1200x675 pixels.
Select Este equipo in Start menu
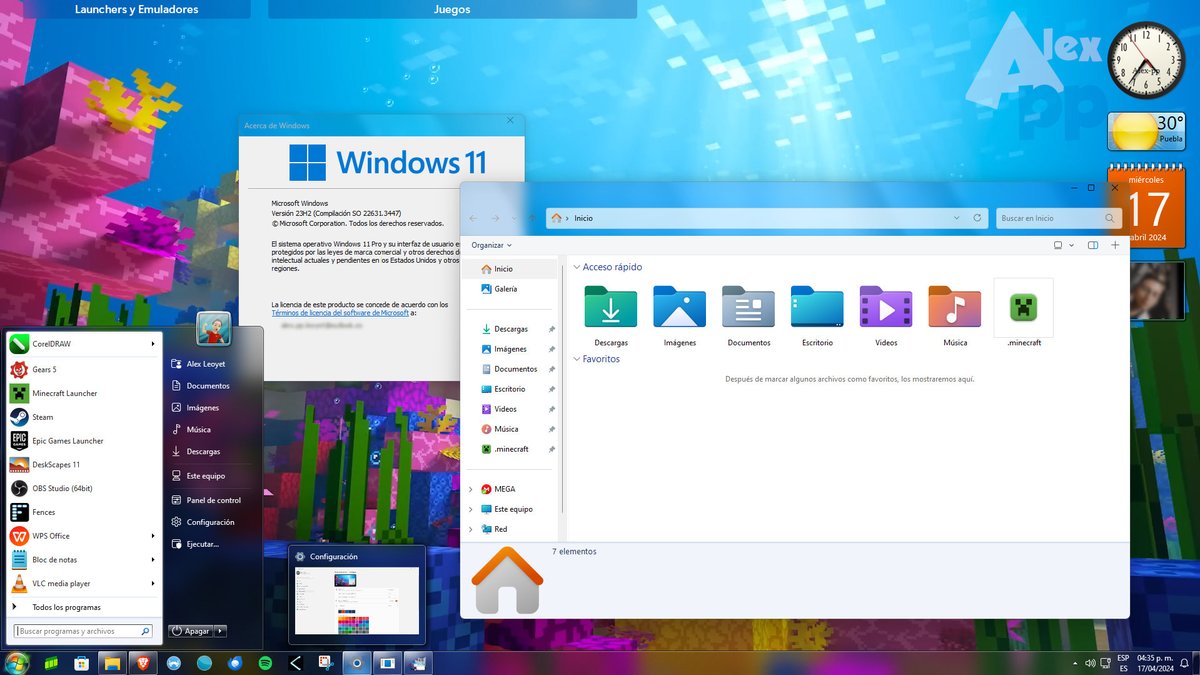click(x=206, y=476)
